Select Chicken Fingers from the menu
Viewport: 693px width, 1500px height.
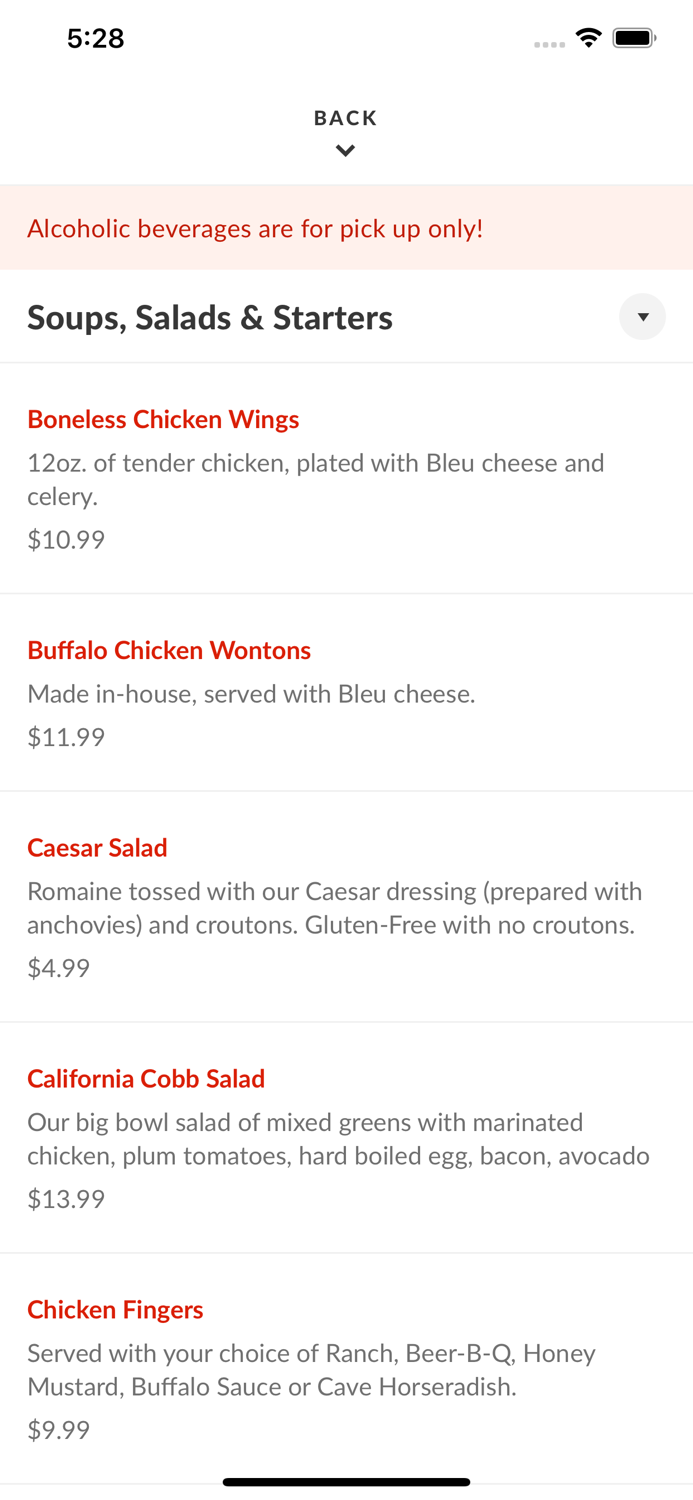(115, 1310)
